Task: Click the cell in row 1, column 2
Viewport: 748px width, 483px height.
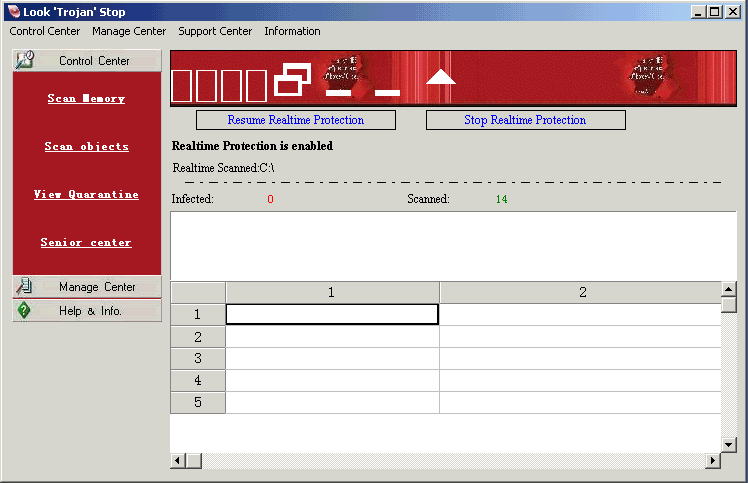Action: pyautogui.click(x=580, y=315)
